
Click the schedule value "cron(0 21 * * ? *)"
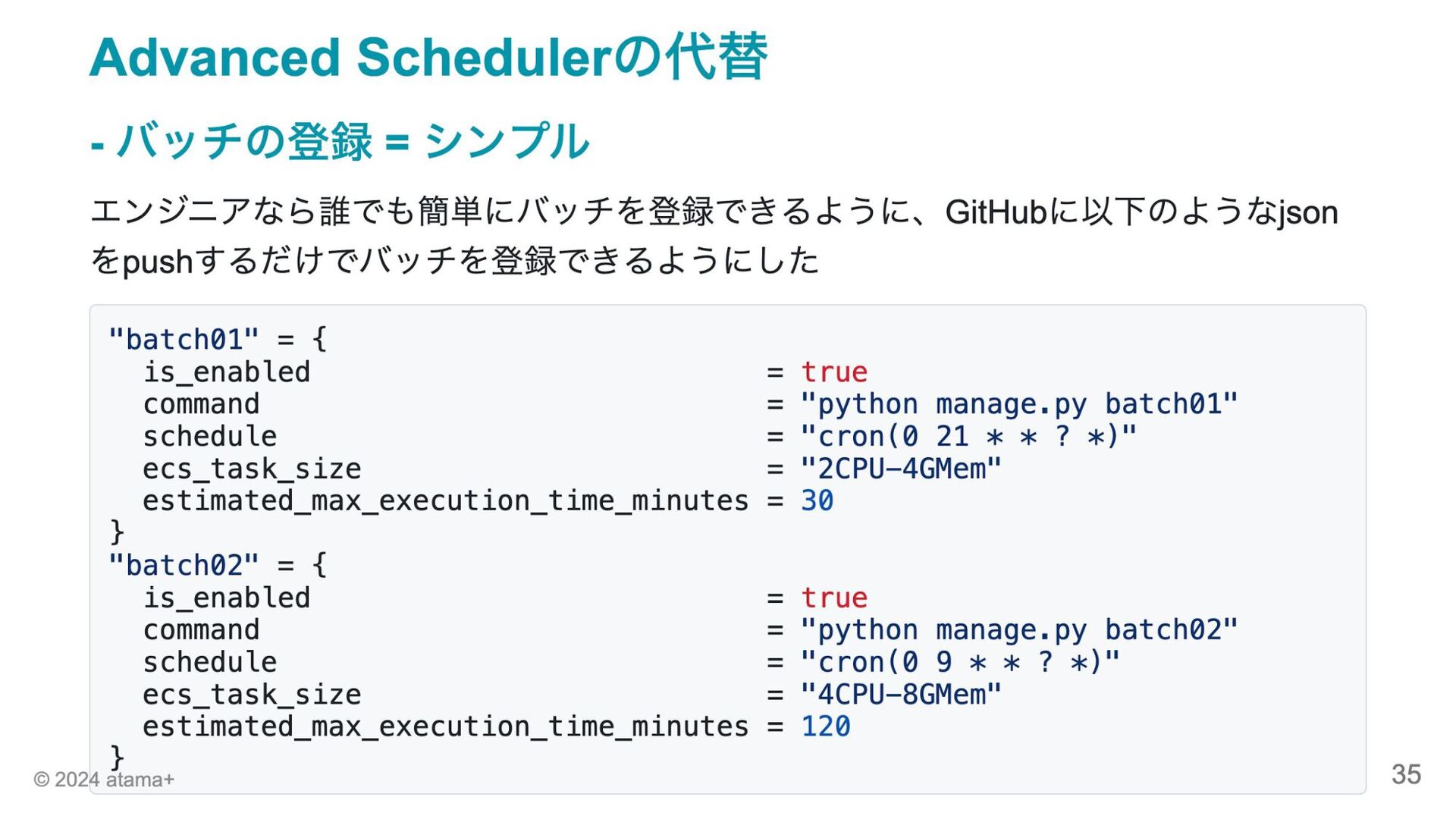pos(968,437)
